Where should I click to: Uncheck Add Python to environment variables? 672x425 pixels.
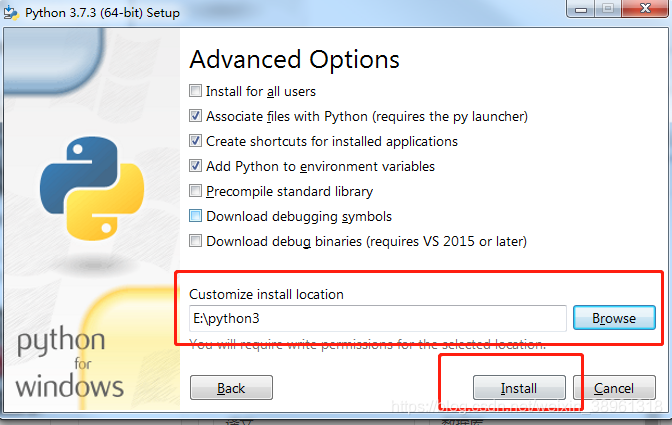point(195,166)
